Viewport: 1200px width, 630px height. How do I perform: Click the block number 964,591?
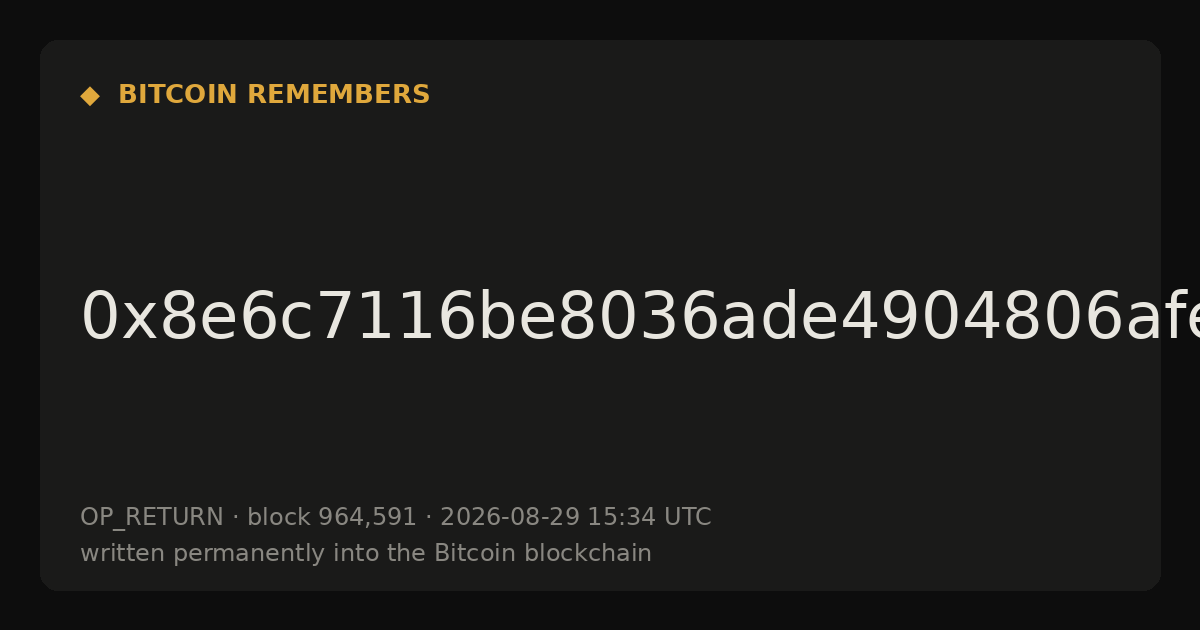367,518
